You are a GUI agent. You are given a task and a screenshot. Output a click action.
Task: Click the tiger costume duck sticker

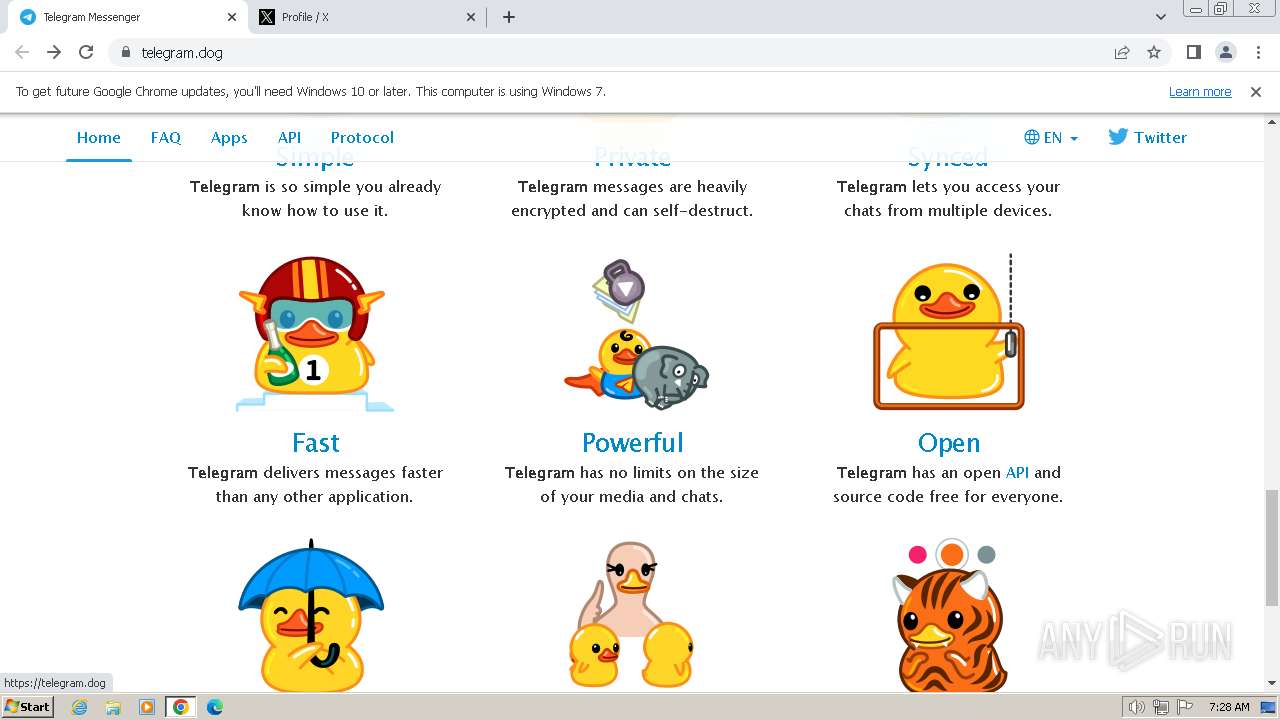pos(949,615)
